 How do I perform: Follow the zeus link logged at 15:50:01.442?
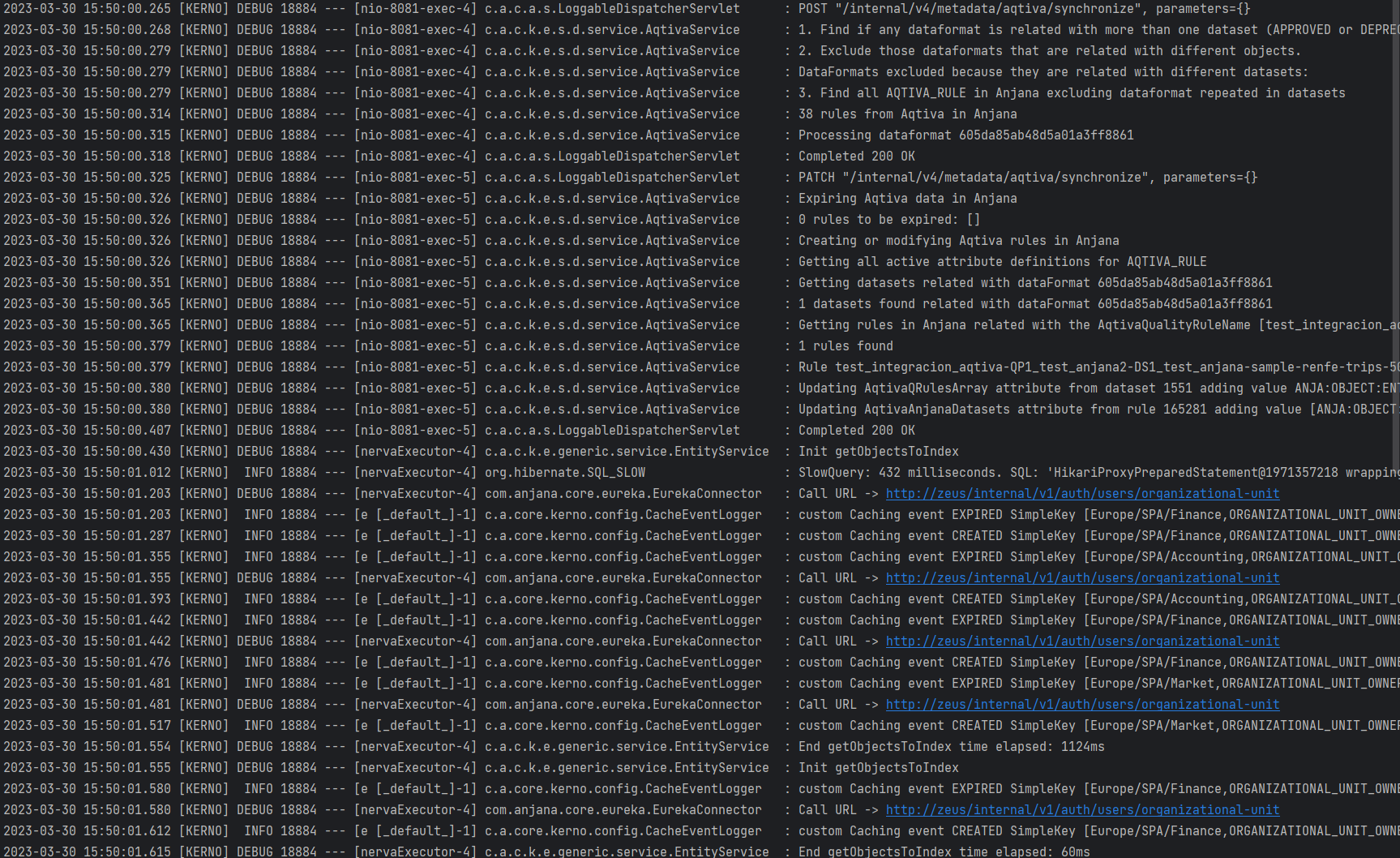(1082, 641)
